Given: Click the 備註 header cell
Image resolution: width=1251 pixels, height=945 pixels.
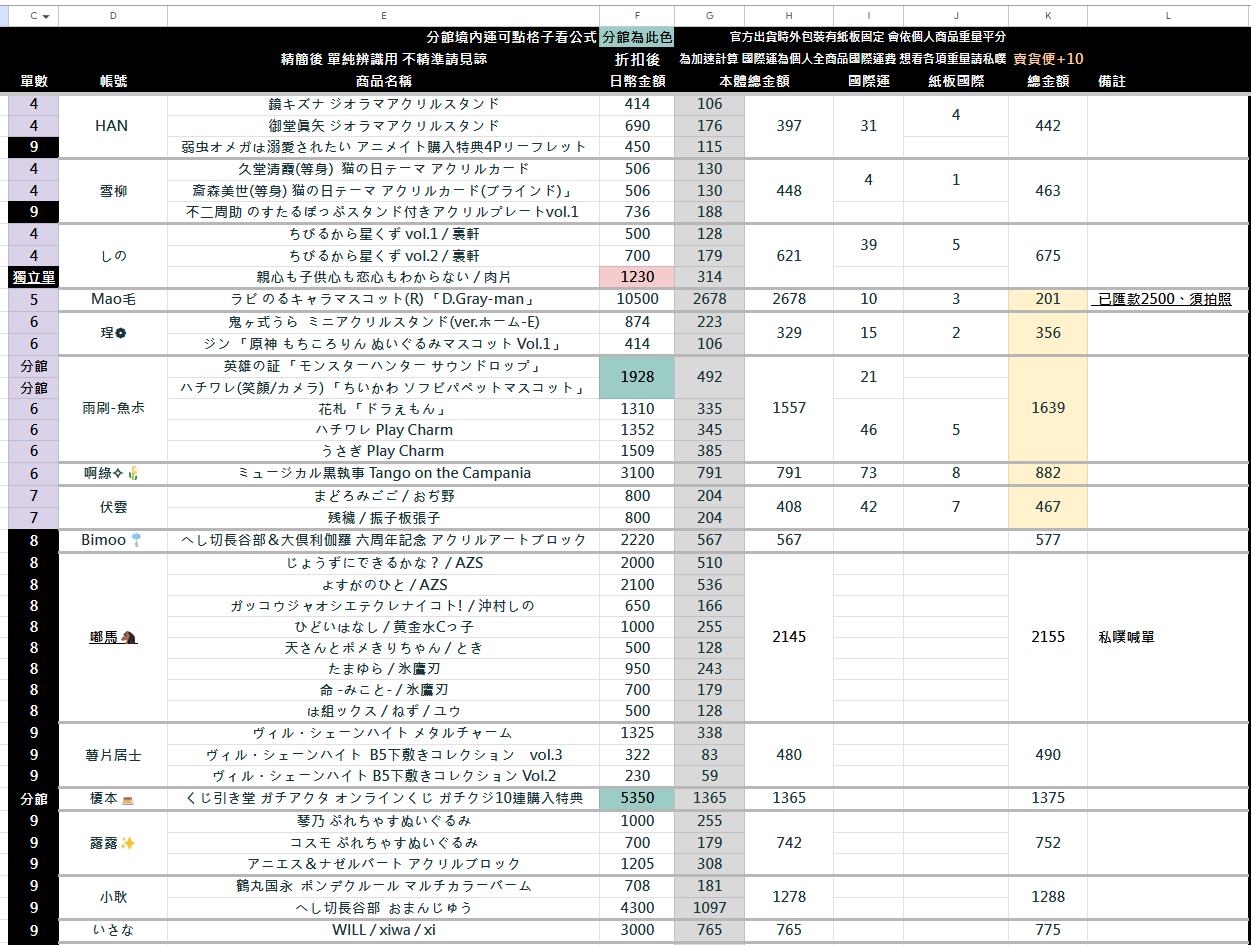Looking at the screenshot, I should [x=1168, y=81].
